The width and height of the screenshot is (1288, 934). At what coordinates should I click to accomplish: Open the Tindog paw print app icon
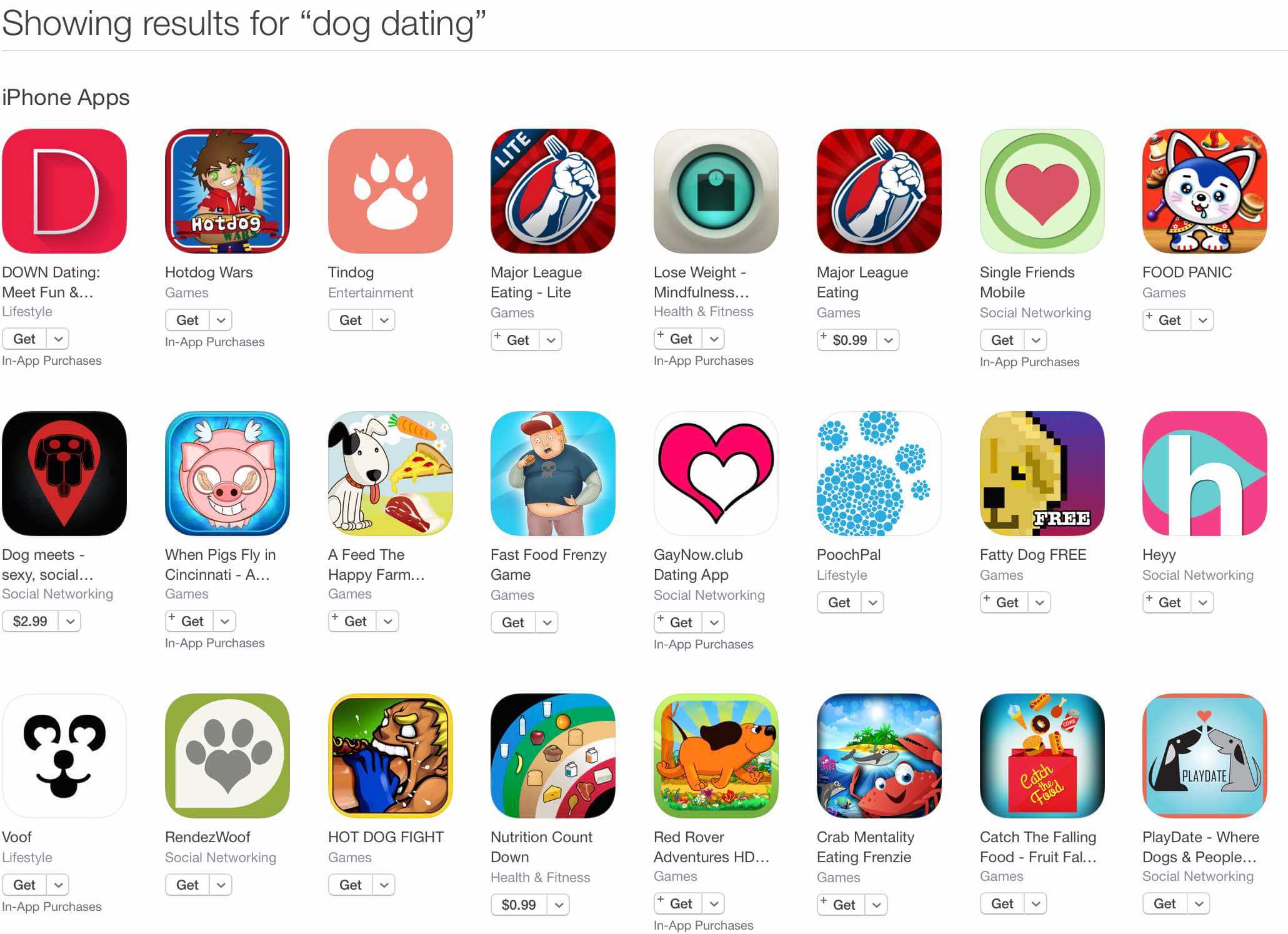click(390, 191)
